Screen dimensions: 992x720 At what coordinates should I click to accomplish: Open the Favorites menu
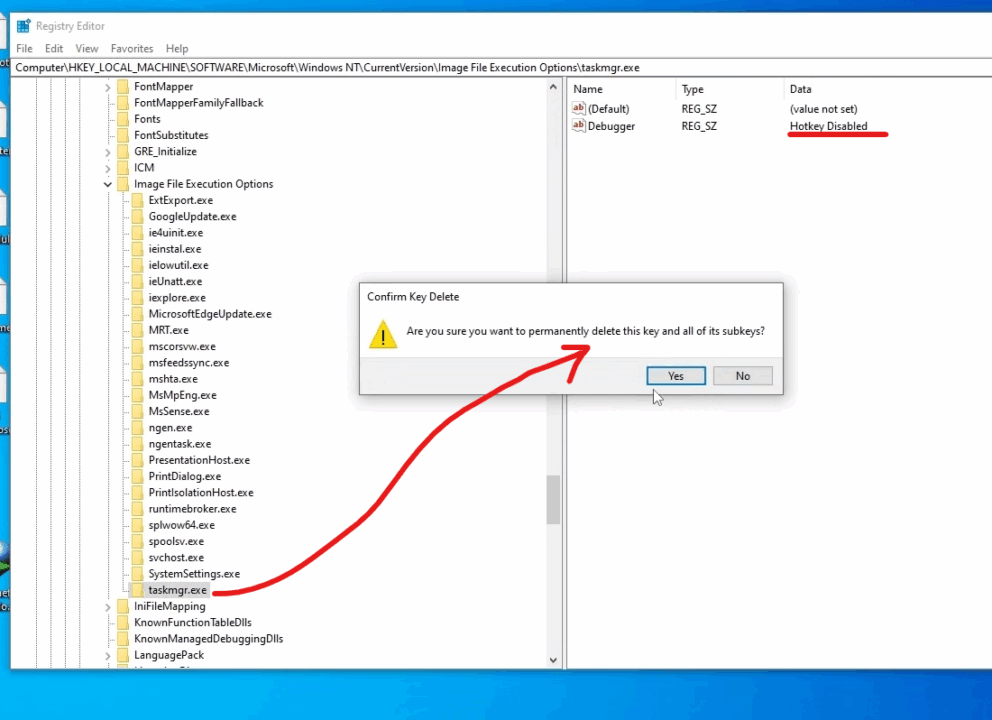132,49
